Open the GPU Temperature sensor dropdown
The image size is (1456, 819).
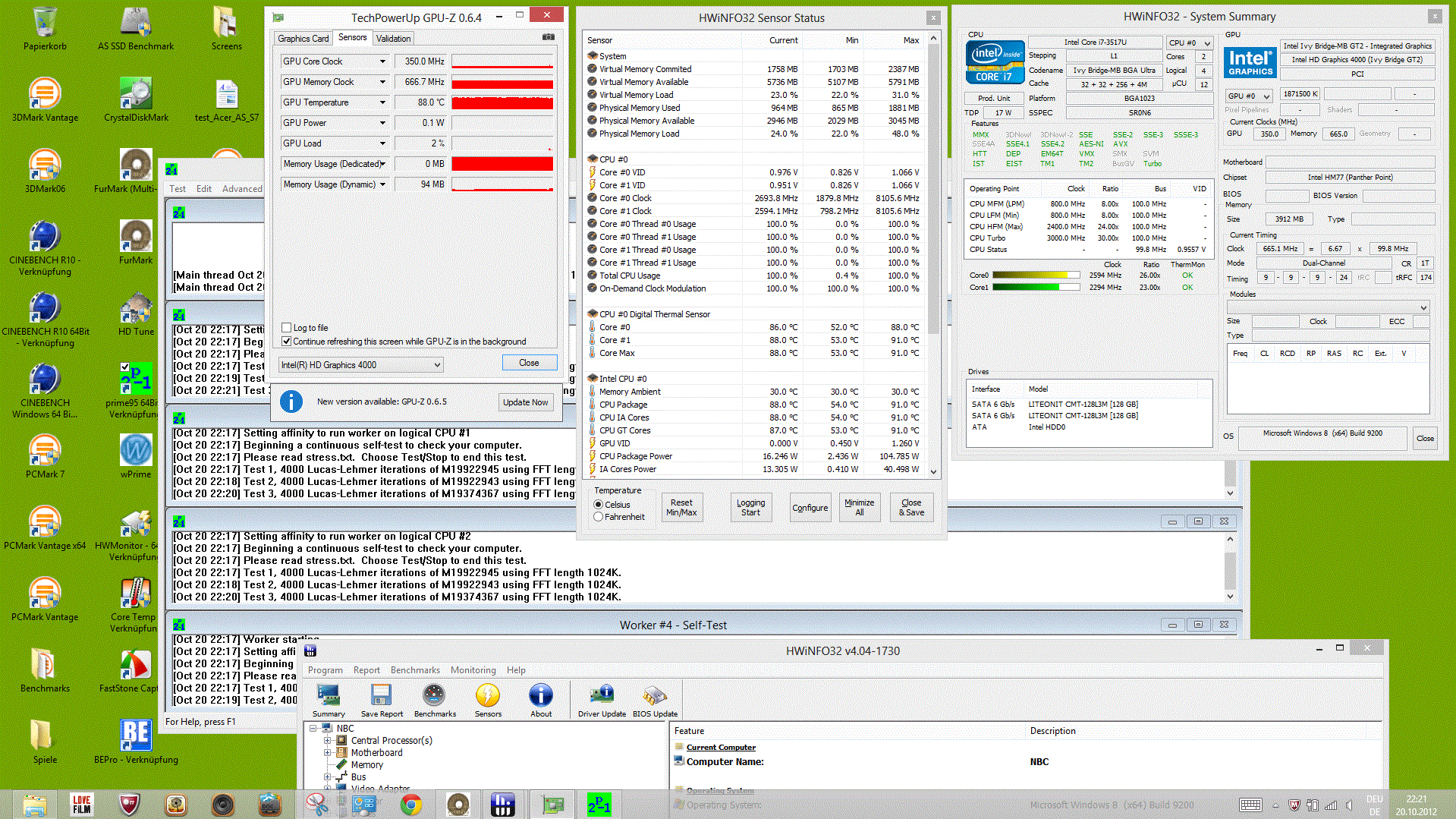click(382, 102)
